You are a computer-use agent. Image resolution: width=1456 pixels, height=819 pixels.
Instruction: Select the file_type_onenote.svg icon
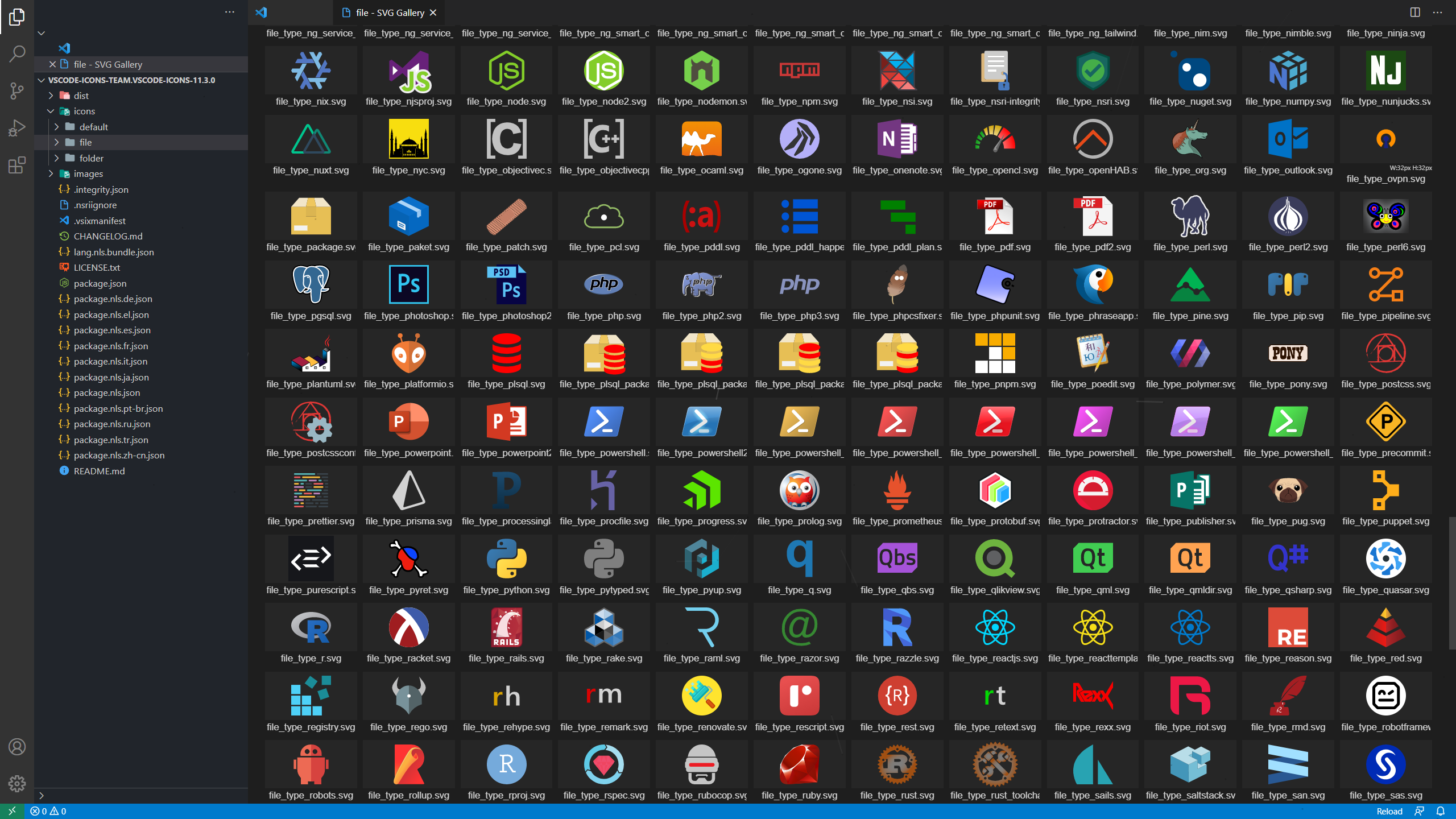pyautogui.click(x=897, y=139)
